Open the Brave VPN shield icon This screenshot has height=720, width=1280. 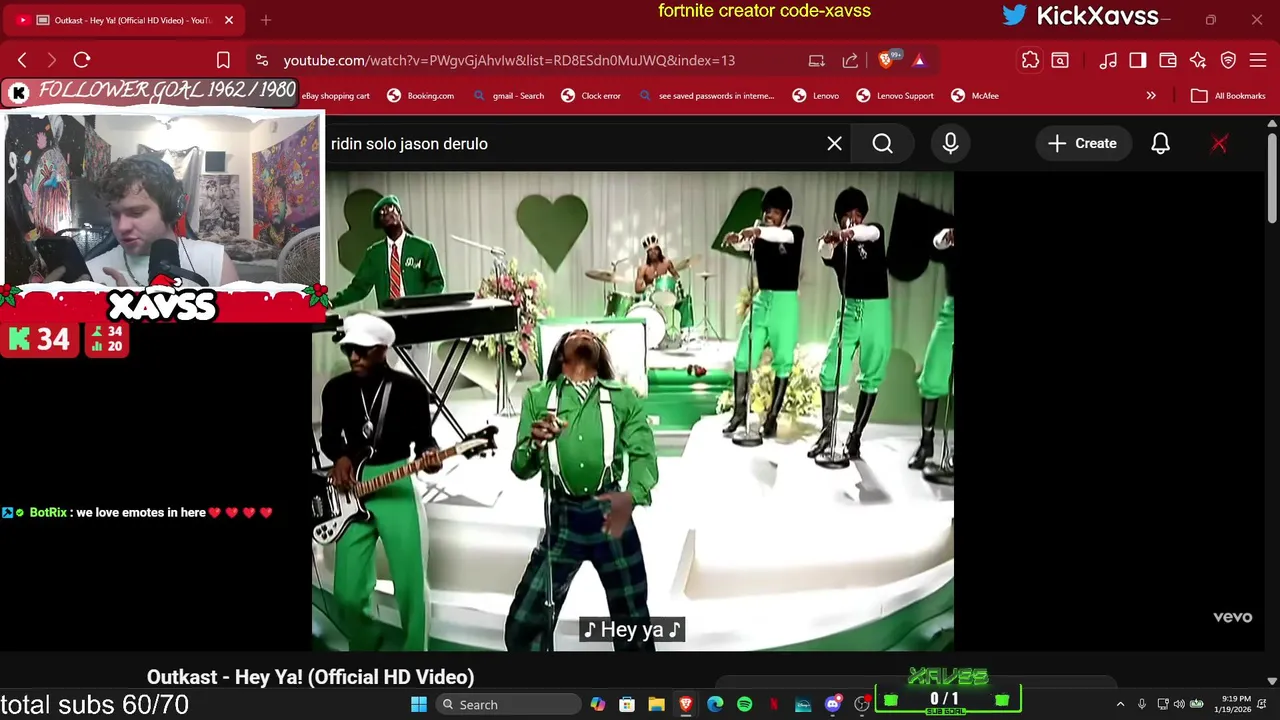[1228, 60]
